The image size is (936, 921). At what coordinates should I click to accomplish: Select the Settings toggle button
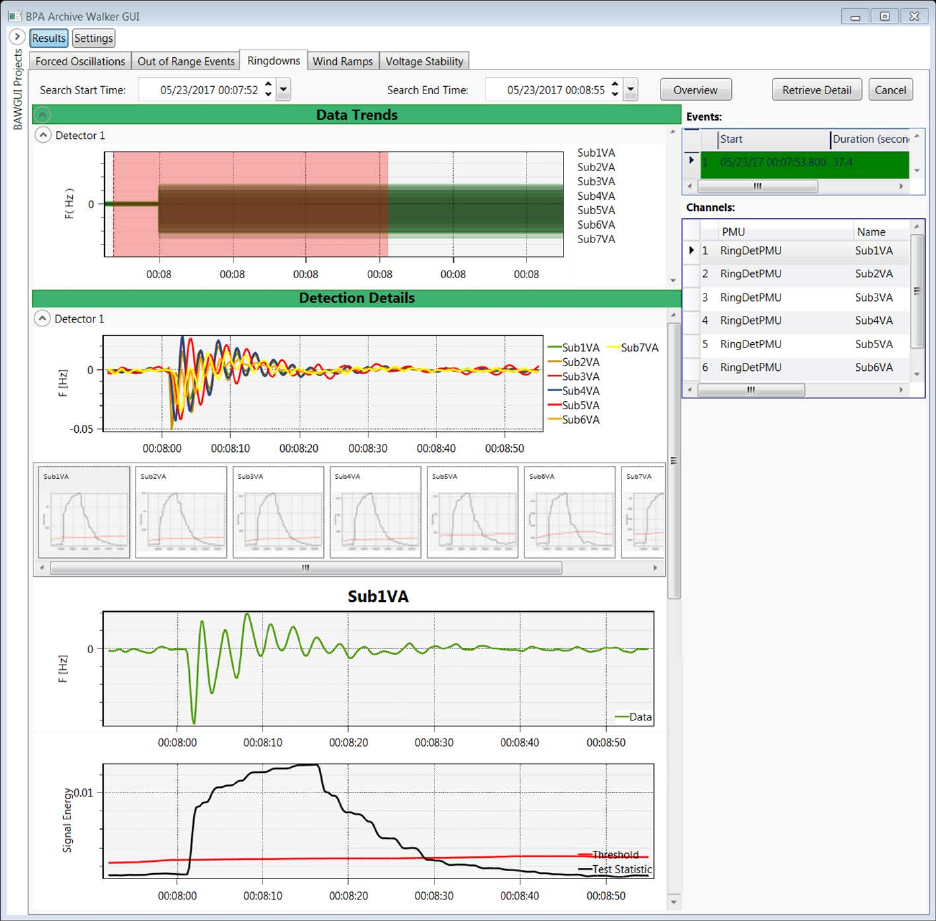tap(93, 38)
